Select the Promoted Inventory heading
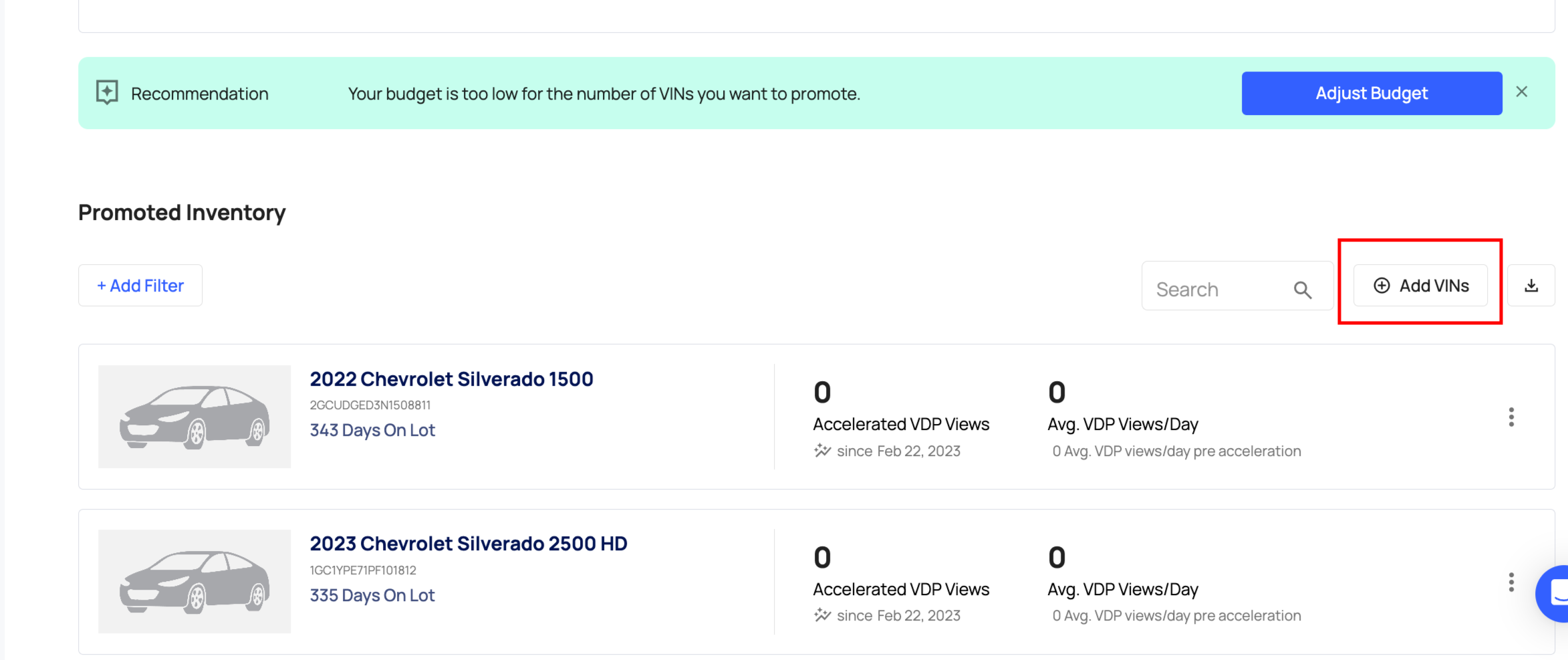The width and height of the screenshot is (1568, 660). [181, 212]
